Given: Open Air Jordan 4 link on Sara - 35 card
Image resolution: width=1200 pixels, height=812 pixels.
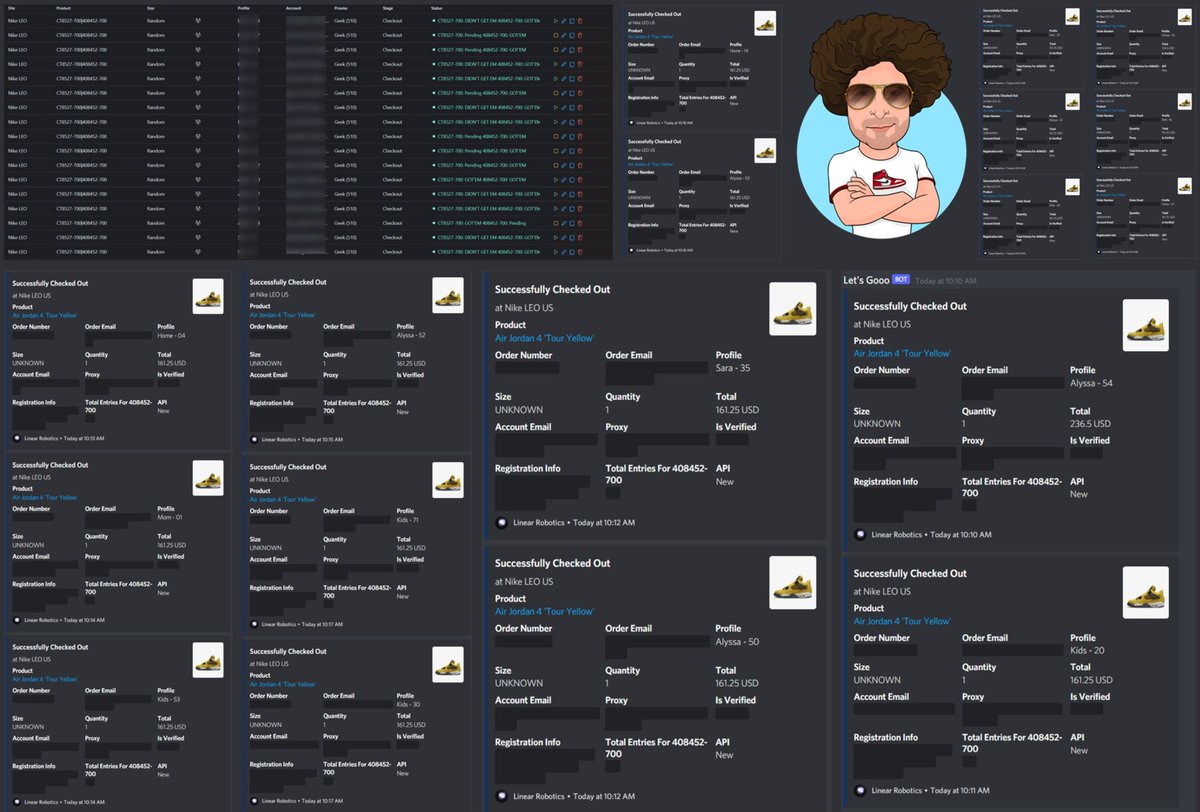Looking at the screenshot, I should click(x=545, y=339).
